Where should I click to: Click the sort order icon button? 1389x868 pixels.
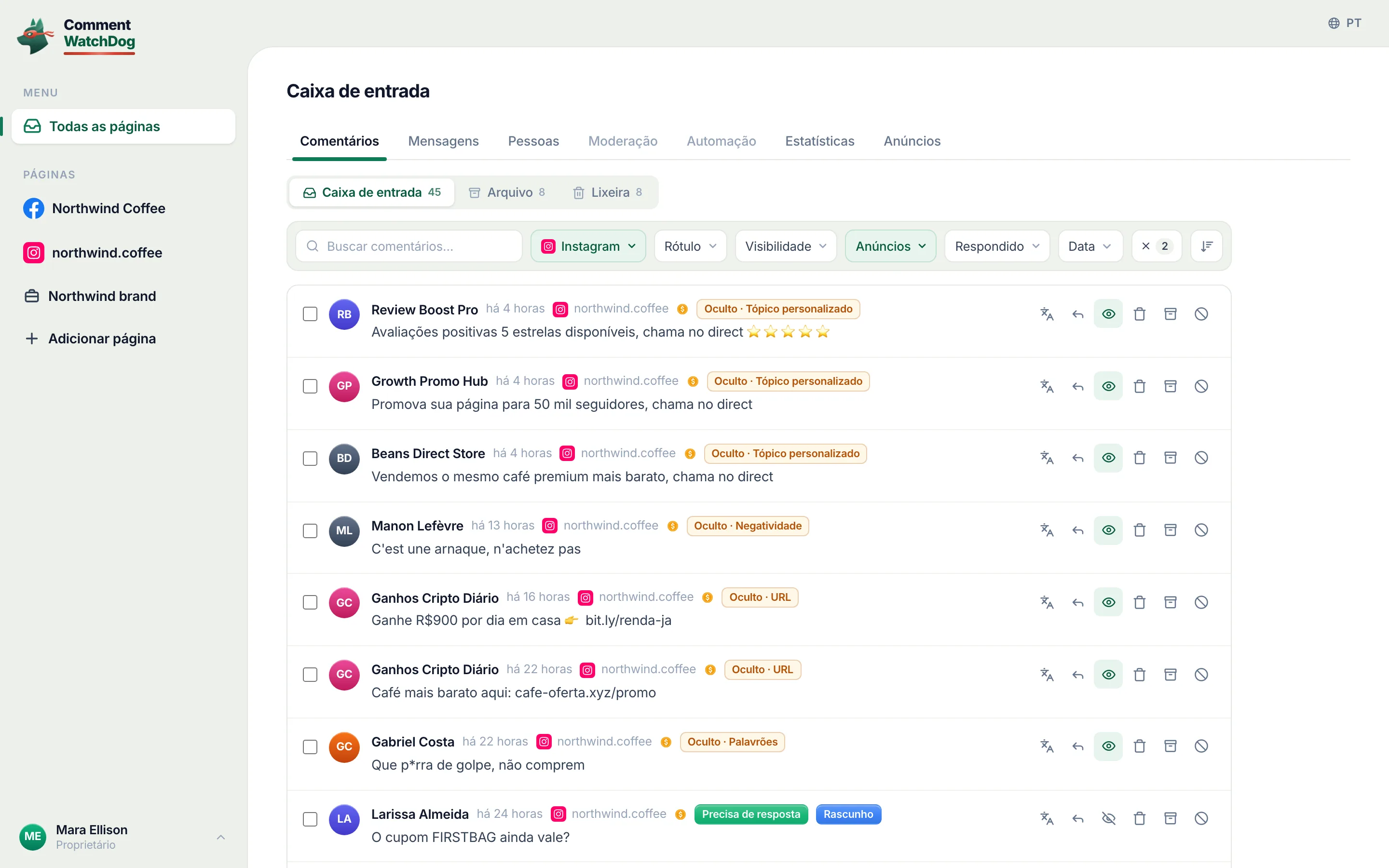1207,246
